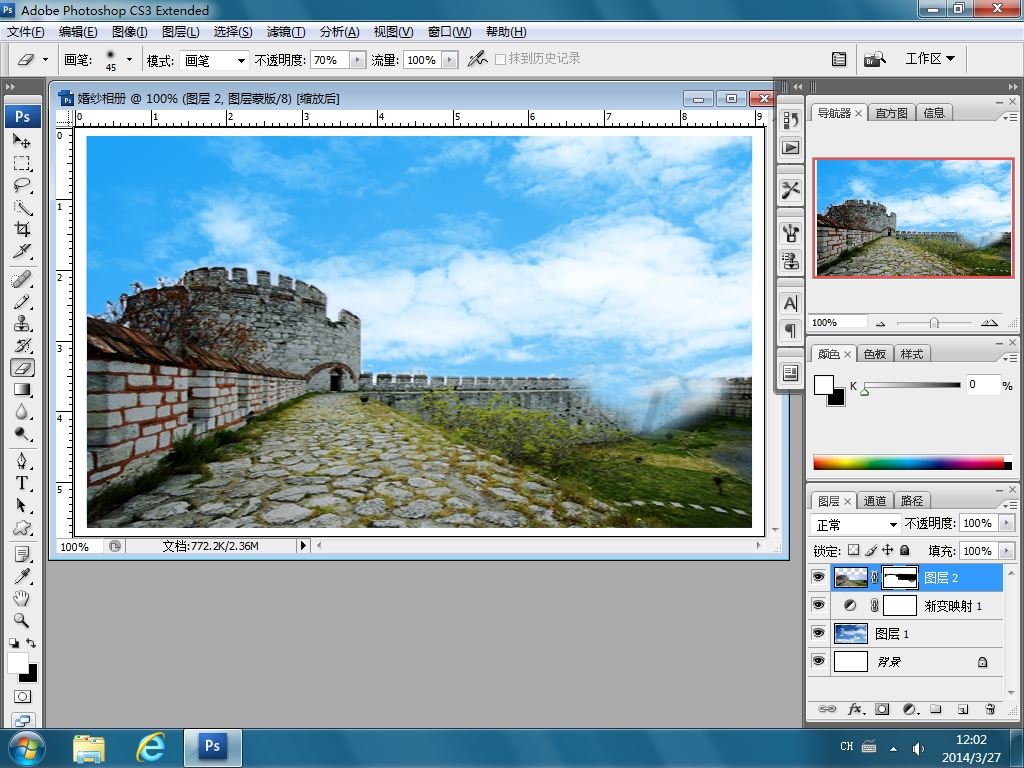Switch to the 直方图 tab
The width and height of the screenshot is (1024, 768).
[891, 113]
